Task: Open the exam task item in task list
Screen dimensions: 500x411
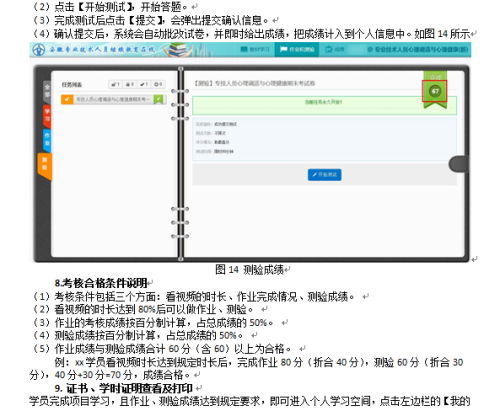Action: [113, 99]
